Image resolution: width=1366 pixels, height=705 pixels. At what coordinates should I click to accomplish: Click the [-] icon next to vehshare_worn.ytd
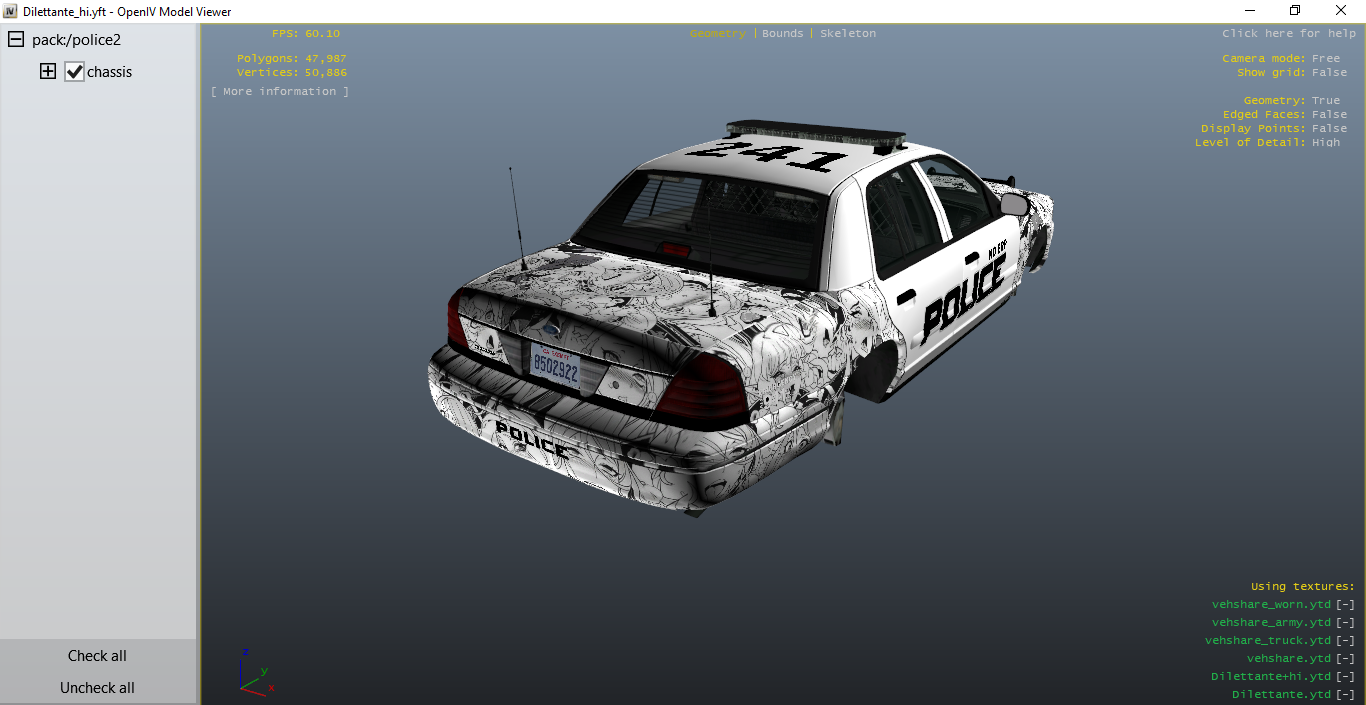[1346, 605]
